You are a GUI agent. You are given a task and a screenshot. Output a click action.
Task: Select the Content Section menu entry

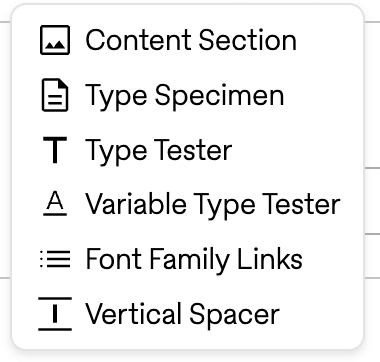tap(188, 40)
